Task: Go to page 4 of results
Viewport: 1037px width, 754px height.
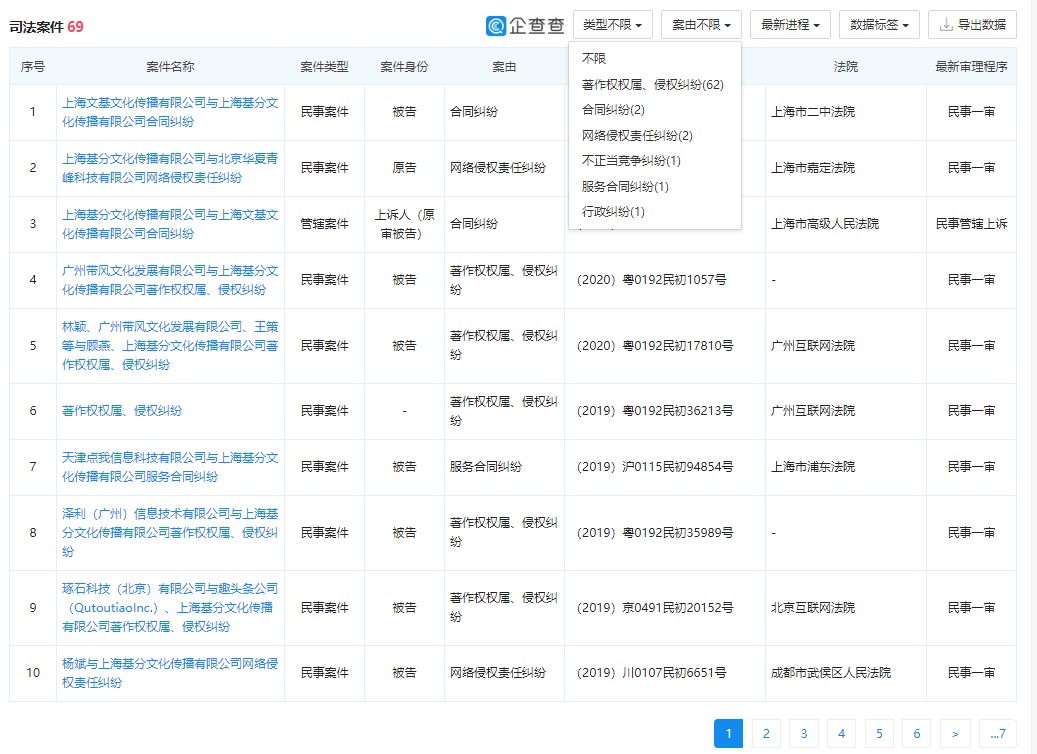Action: 841,733
